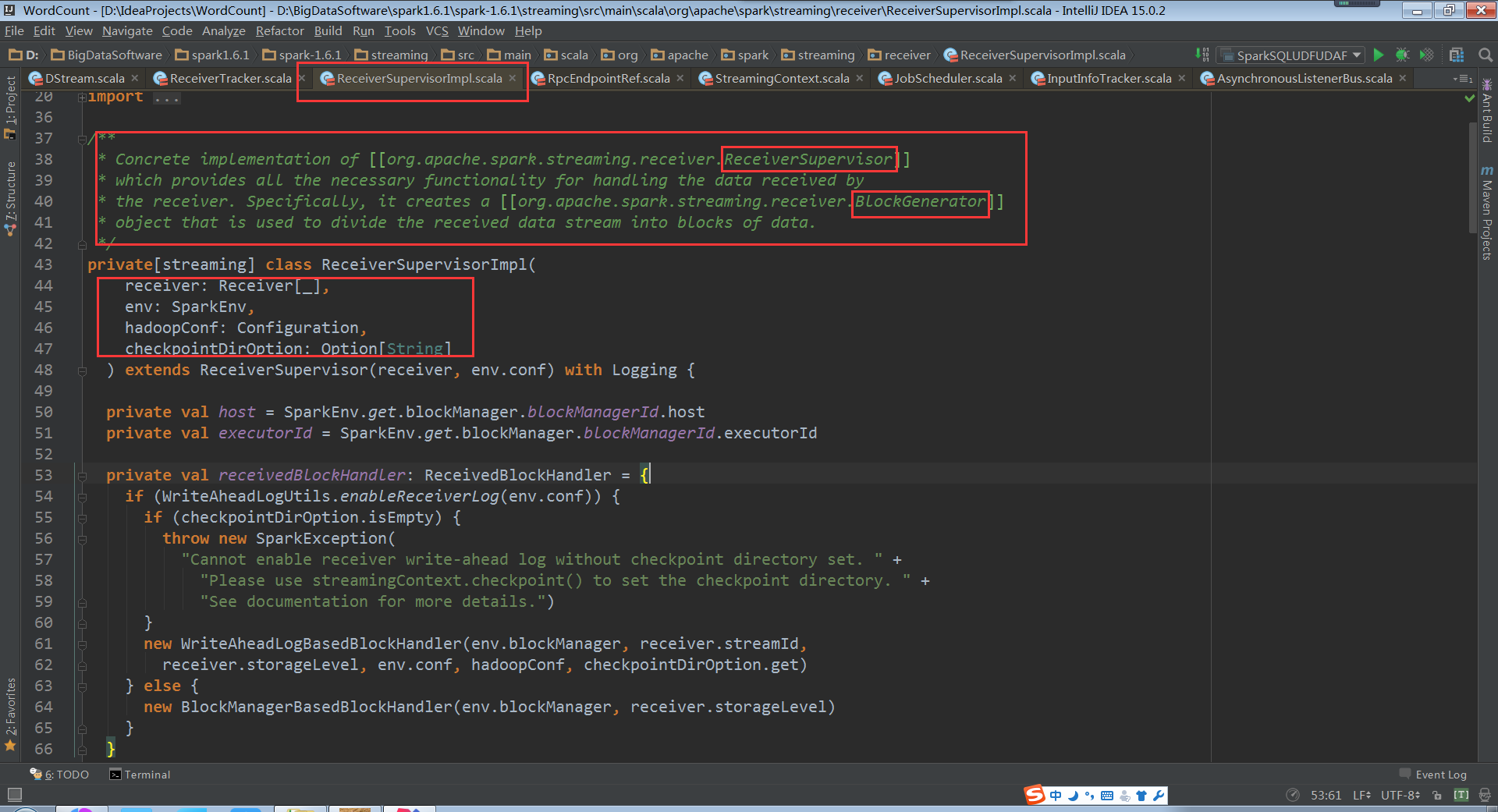Show hidden editor tabs list

(x=1463, y=79)
